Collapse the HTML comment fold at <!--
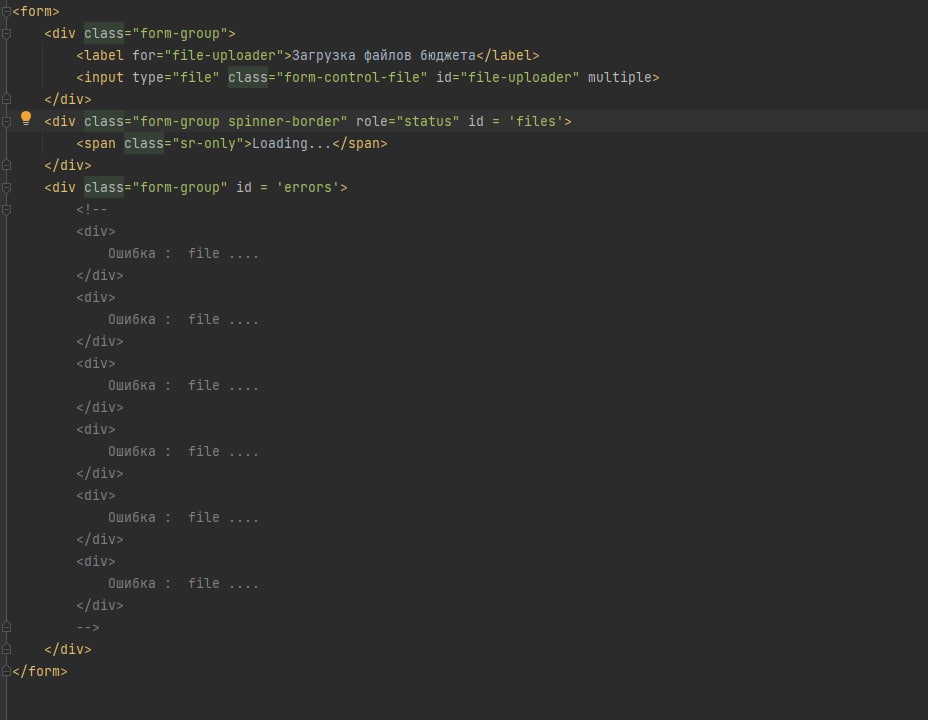928x720 pixels. click(x=6, y=209)
